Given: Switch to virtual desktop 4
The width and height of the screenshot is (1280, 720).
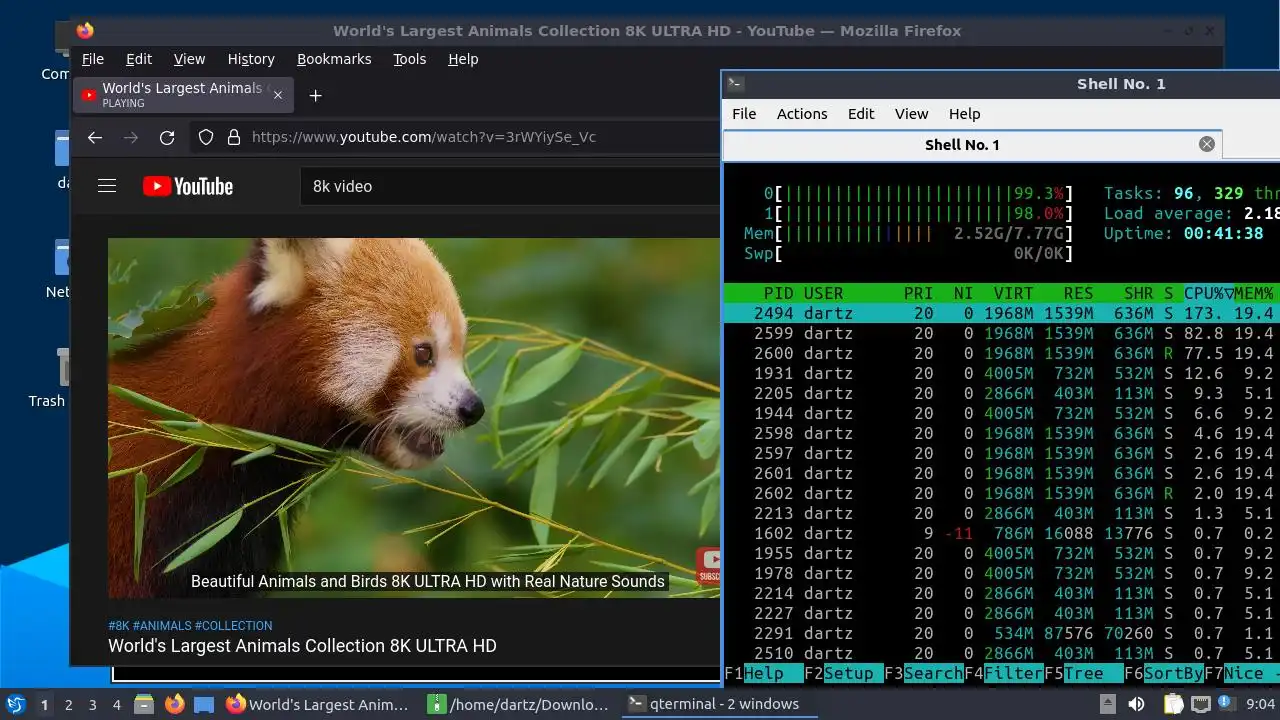Looking at the screenshot, I should 116,704.
